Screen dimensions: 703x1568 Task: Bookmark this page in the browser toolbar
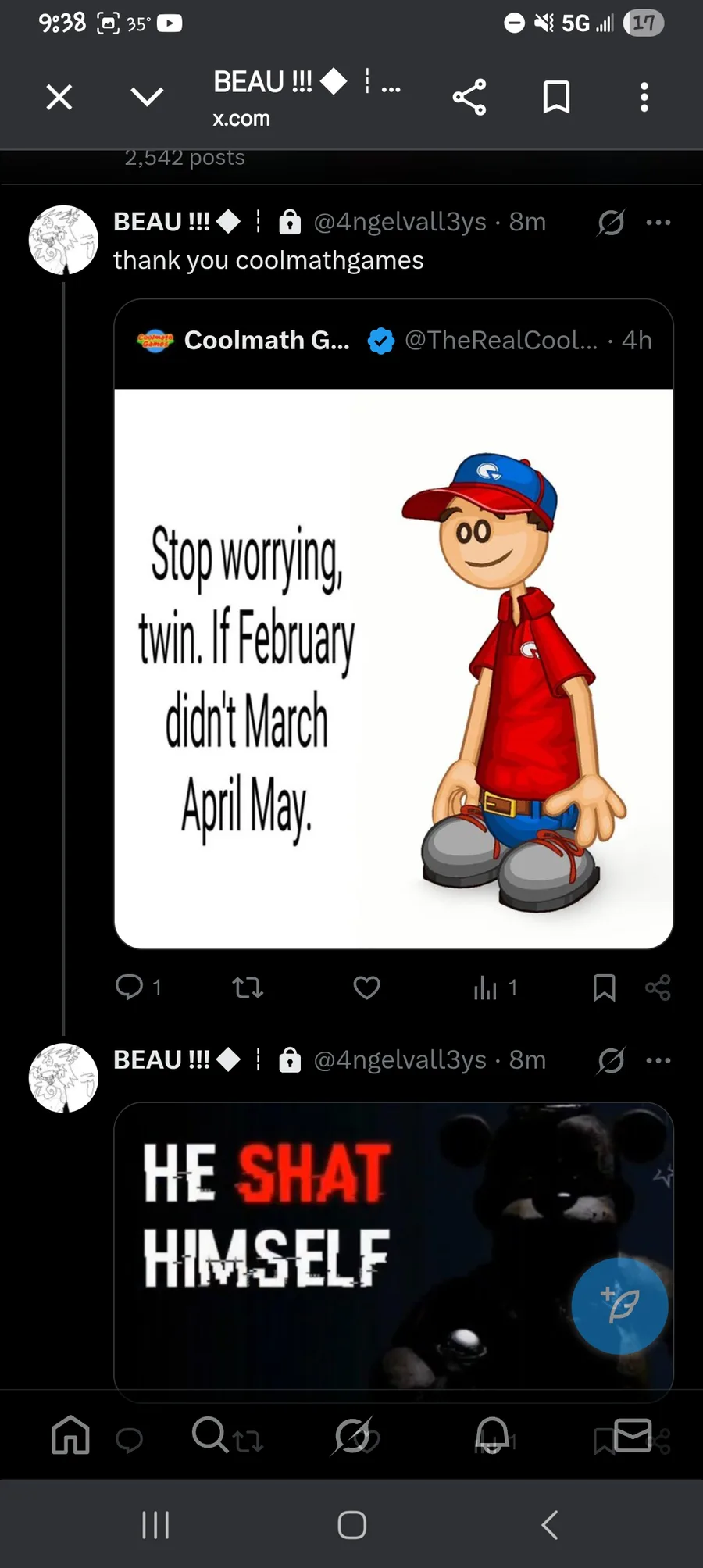(x=556, y=98)
